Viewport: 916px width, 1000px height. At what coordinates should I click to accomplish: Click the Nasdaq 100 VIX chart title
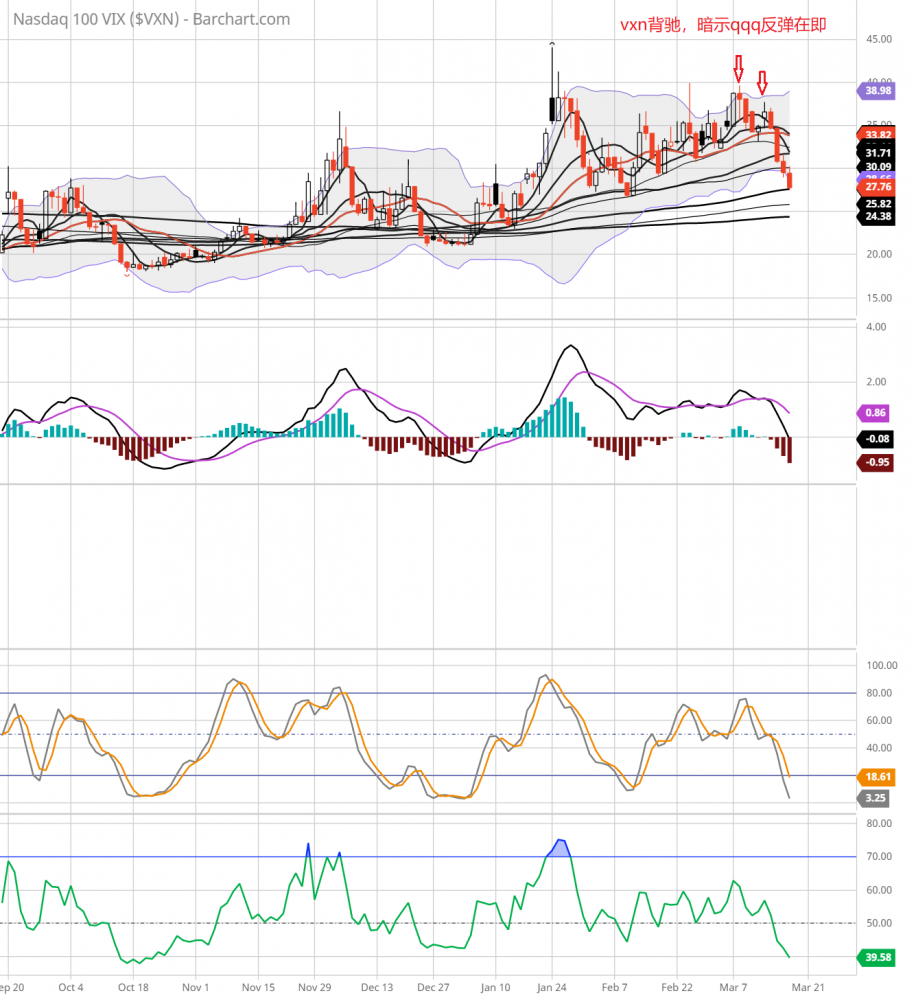coord(152,19)
